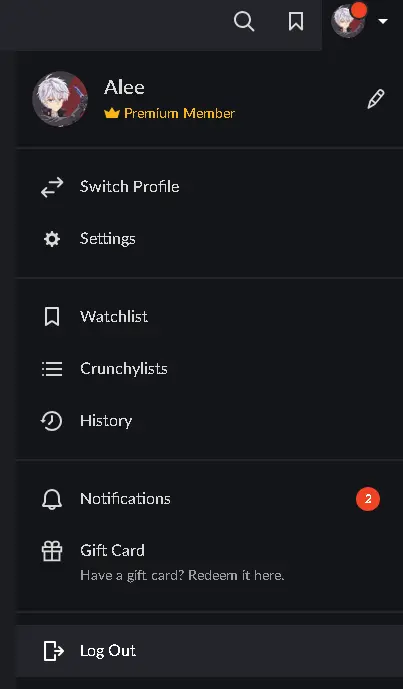This screenshot has height=689, width=403.
Task: Click the small avatar in header
Action: [348, 21]
